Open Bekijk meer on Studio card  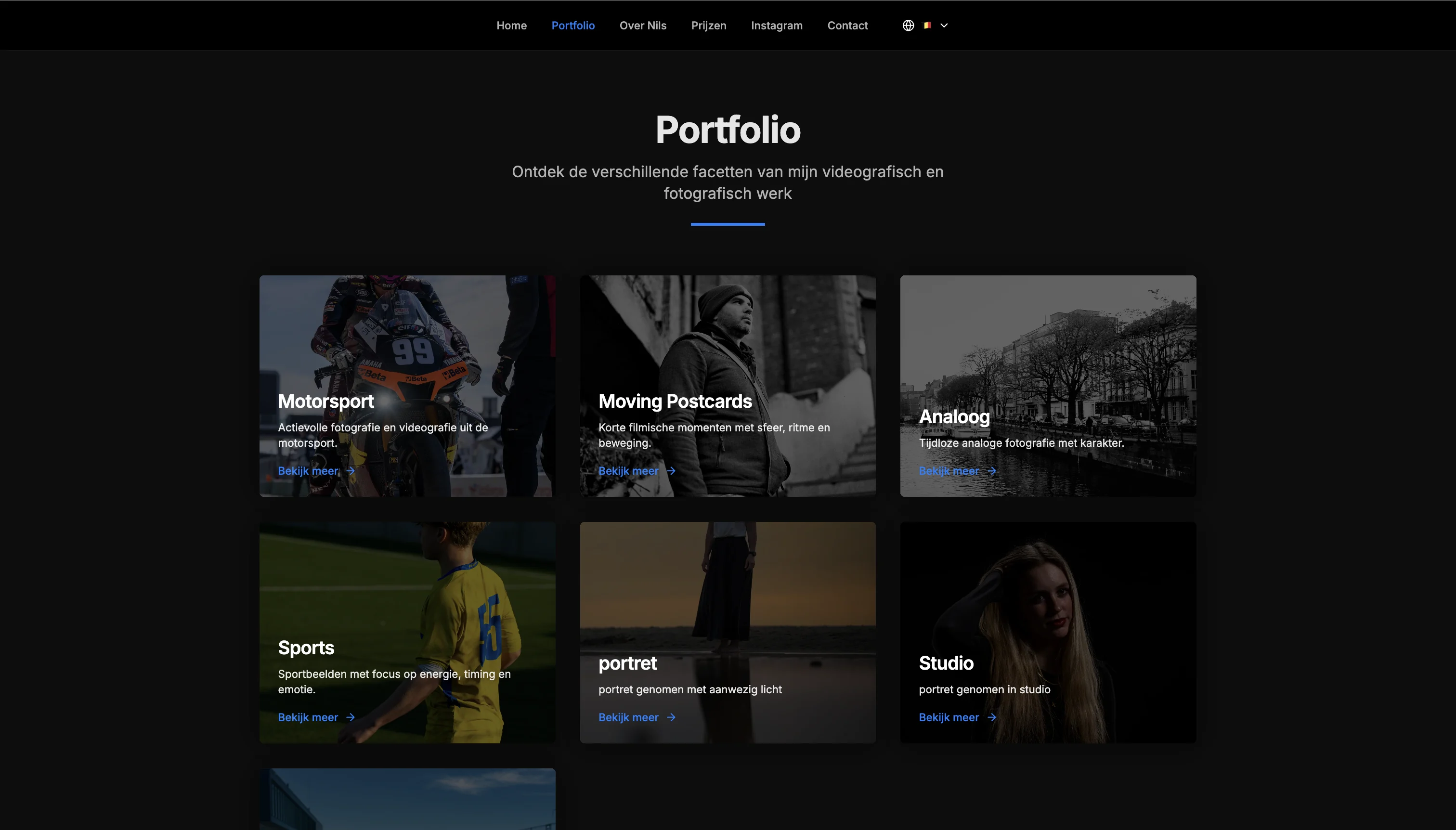(949, 717)
